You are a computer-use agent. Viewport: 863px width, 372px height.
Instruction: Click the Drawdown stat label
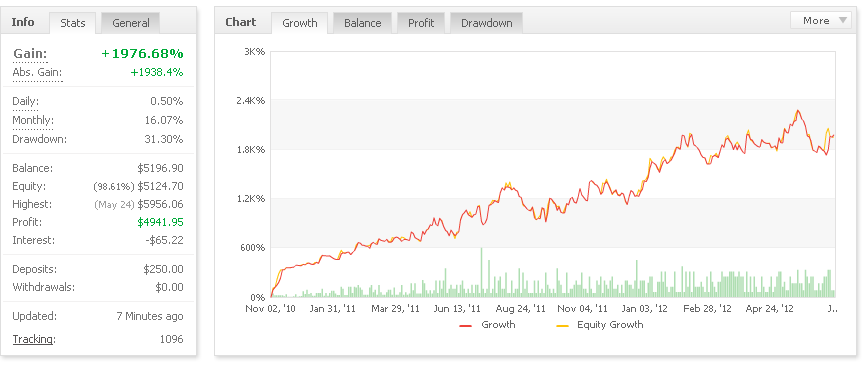tap(40, 139)
